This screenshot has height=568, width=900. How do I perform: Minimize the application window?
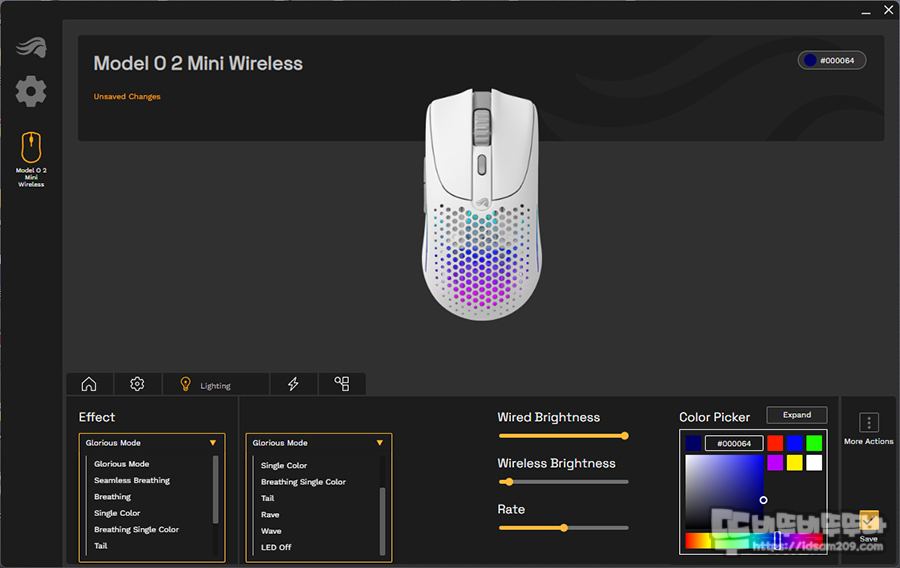[866, 11]
